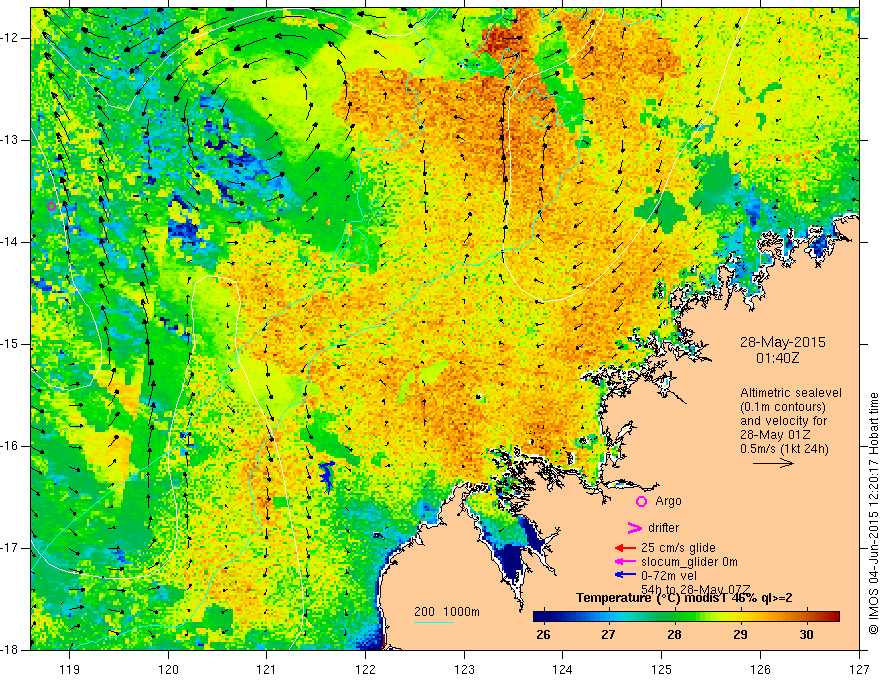Viewport: 880px width, 680px height.
Task: Click the 'and velocity for' text line
Action: tap(783, 421)
